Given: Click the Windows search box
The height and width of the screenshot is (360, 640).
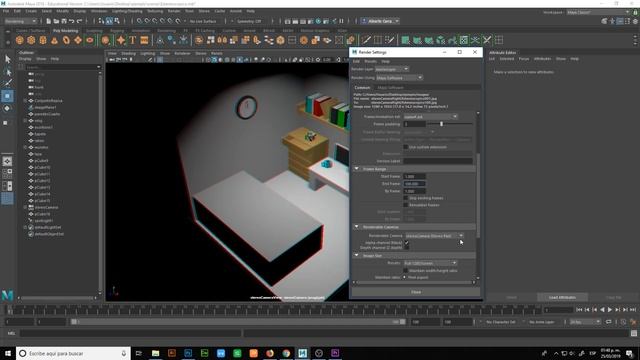Looking at the screenshot, I should click(x=73, y=353).
